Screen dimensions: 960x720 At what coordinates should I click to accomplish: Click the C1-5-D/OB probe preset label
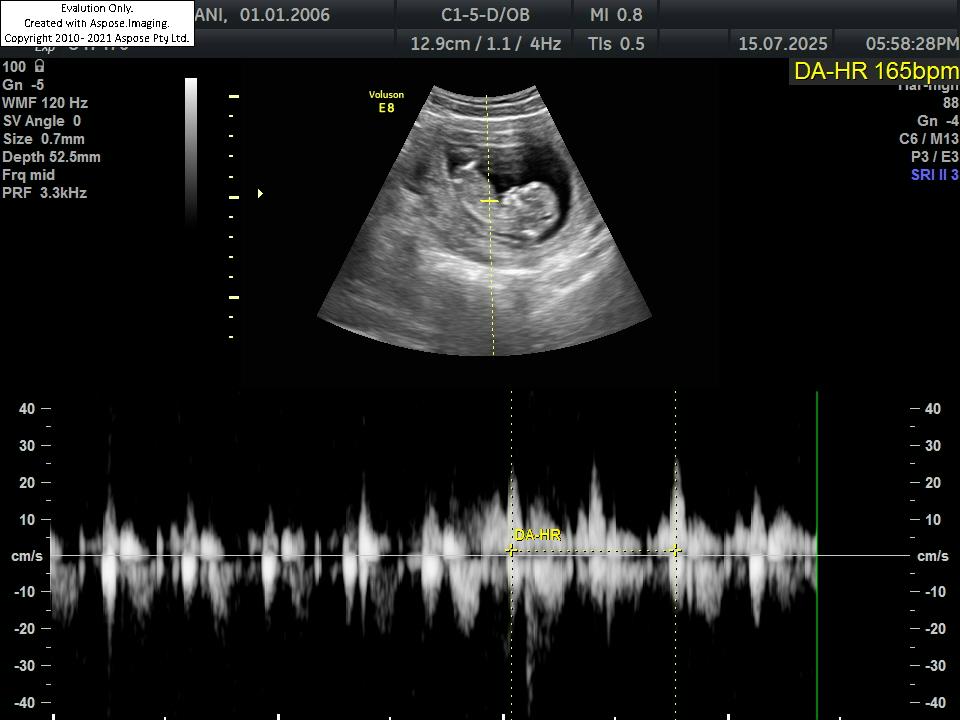485,15
